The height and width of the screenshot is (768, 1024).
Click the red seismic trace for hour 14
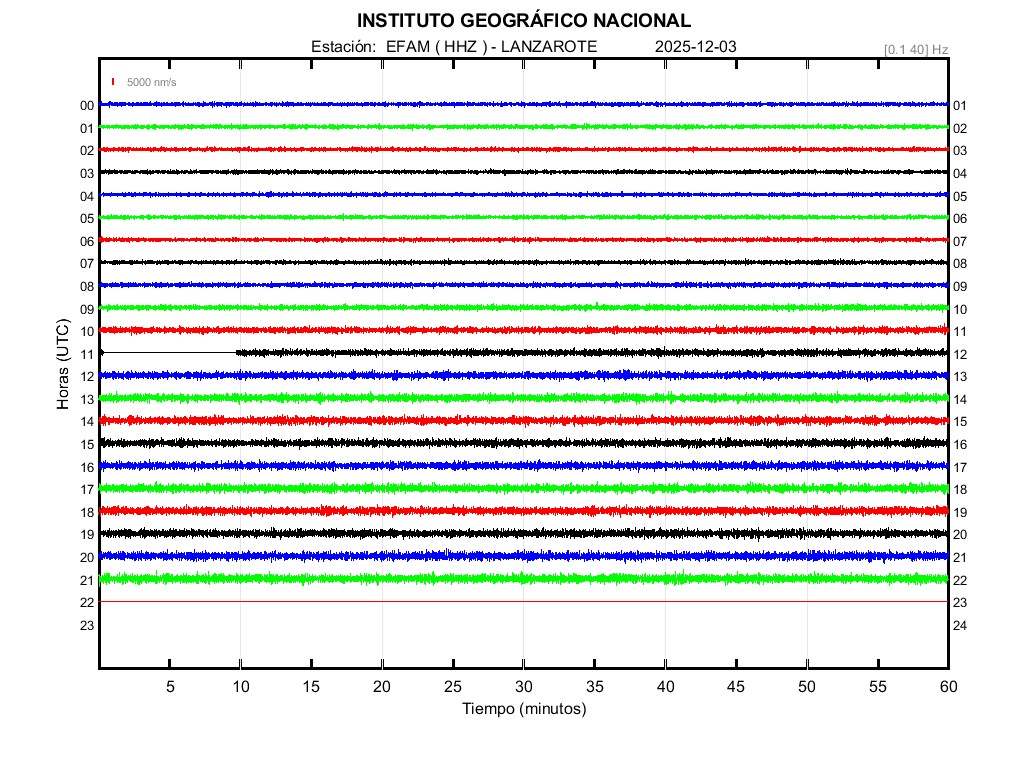tap(524, 420)
